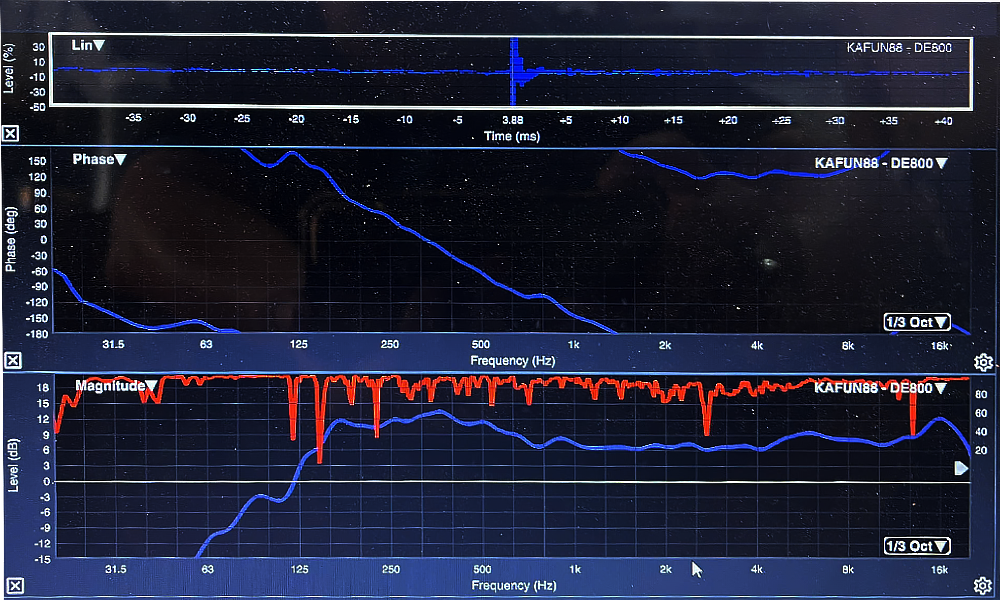This screenshot has width=1000, height=600.
Task: Click Frequency (Hz) label under Phase plot
Action: pos(514,360)
